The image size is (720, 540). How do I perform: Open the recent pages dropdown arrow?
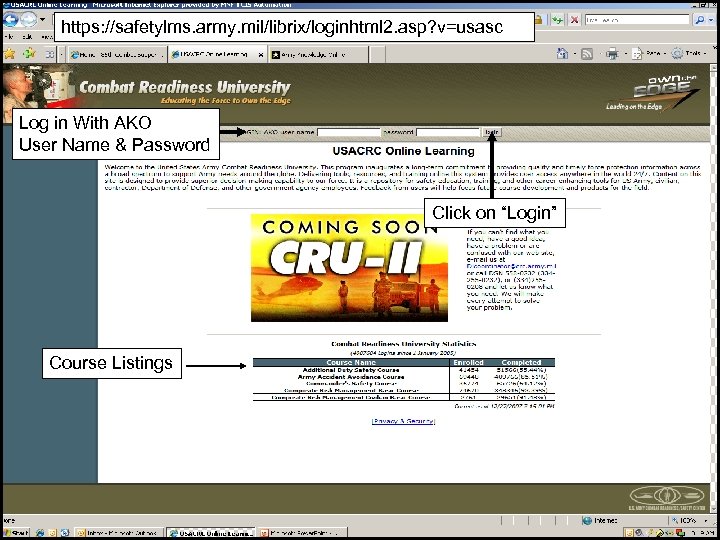point(43,19)
